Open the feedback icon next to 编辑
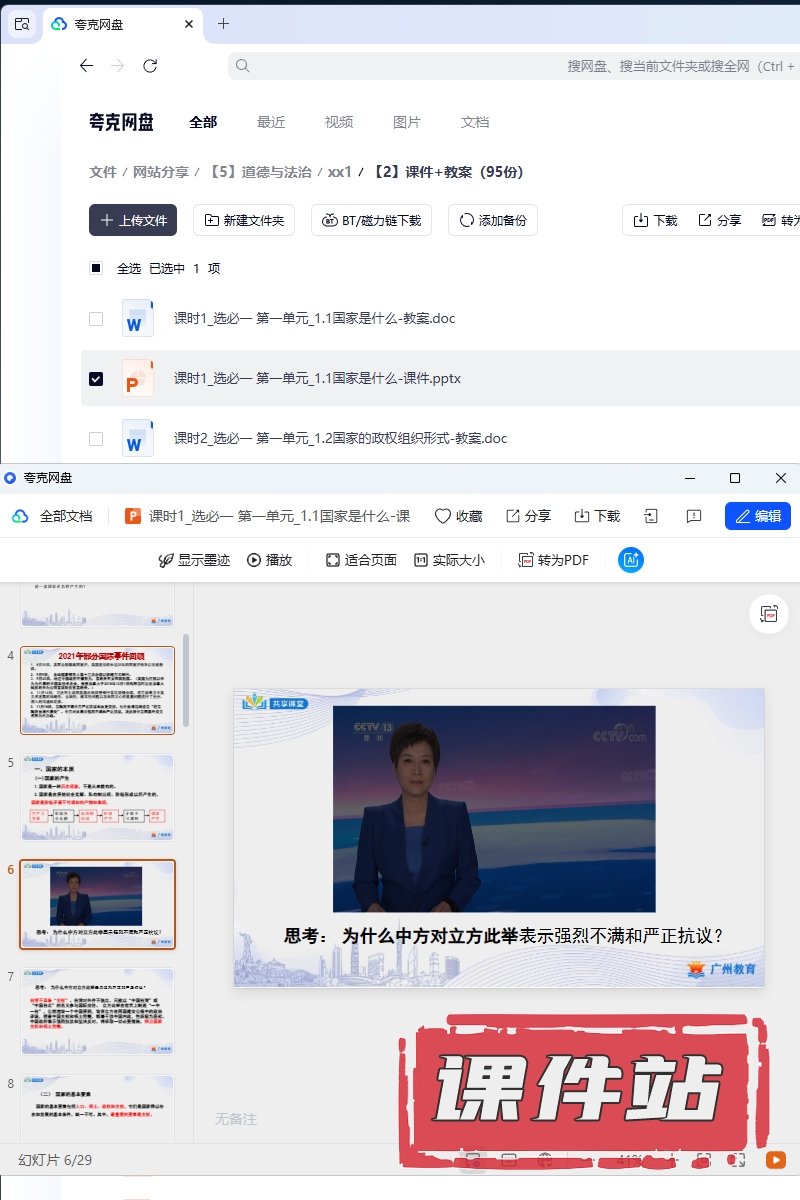The width and height of the screenshot is (800, 1200). pyautogui.click(x=694, y=516)
